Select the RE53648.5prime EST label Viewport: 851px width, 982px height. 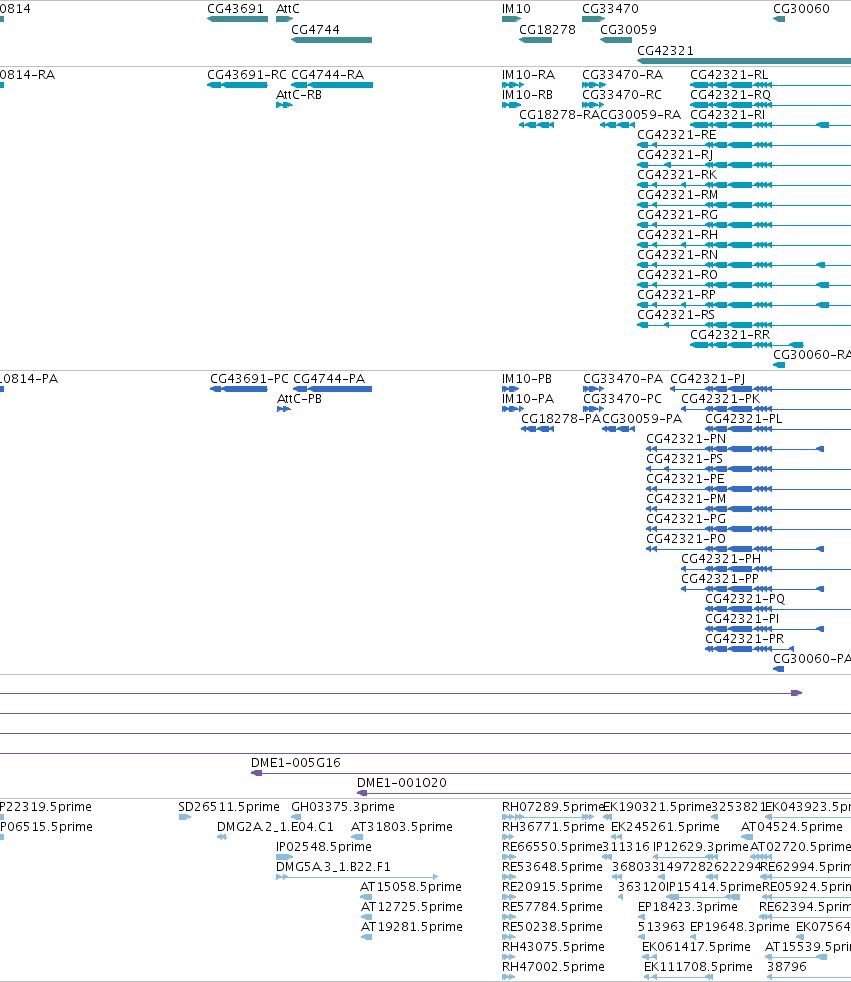[x=552, y=867]
